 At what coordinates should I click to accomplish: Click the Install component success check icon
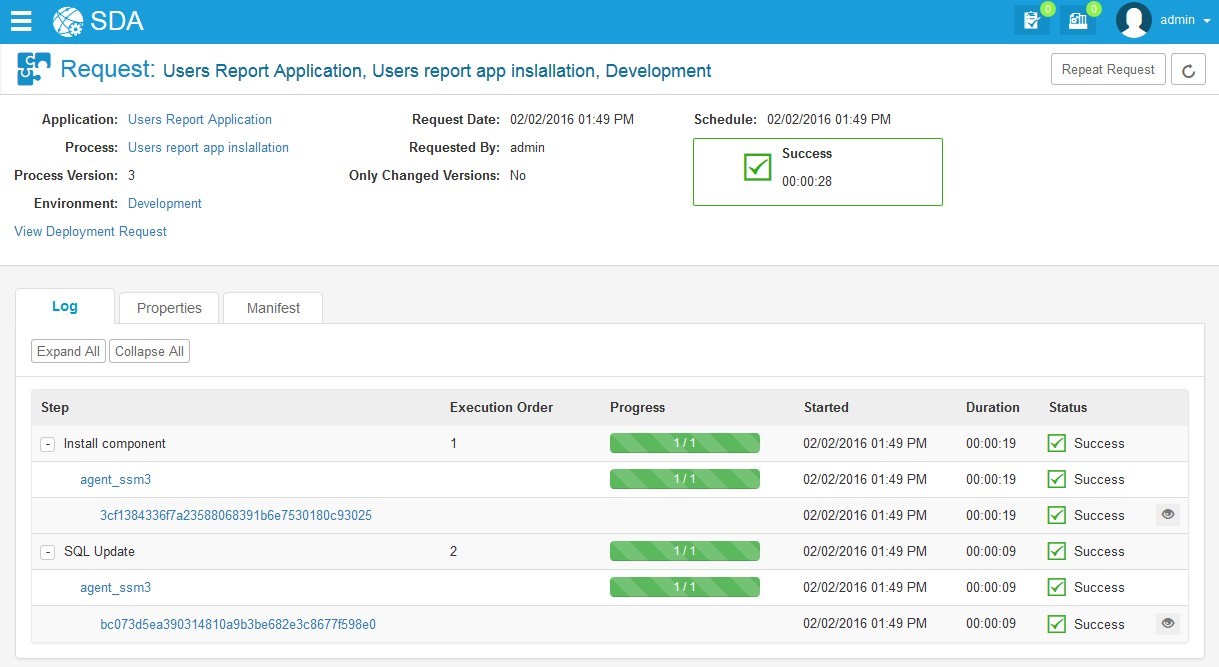pyautogui.click(x=1057, y=443)
